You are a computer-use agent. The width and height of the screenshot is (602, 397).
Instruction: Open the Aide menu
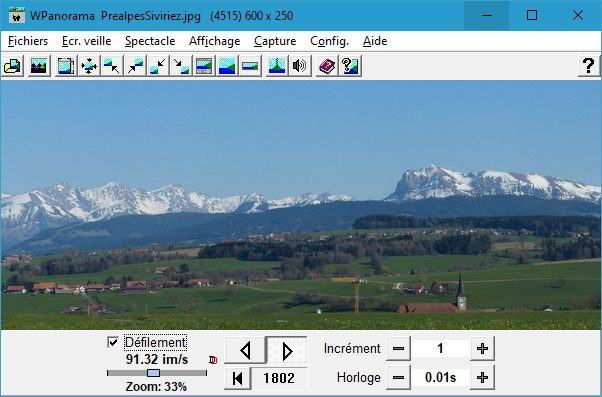pos(375,41)
